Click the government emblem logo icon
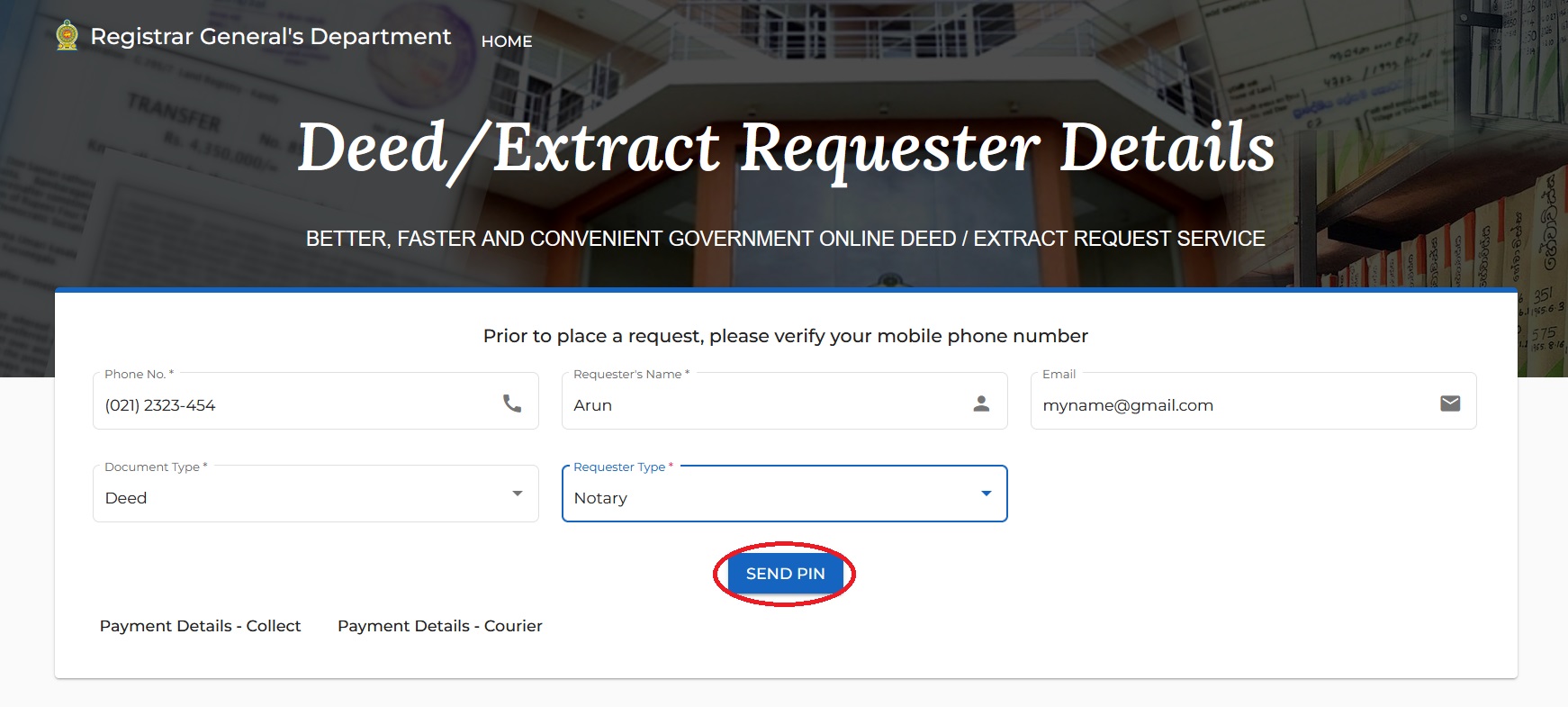 [x=67, y=36]
